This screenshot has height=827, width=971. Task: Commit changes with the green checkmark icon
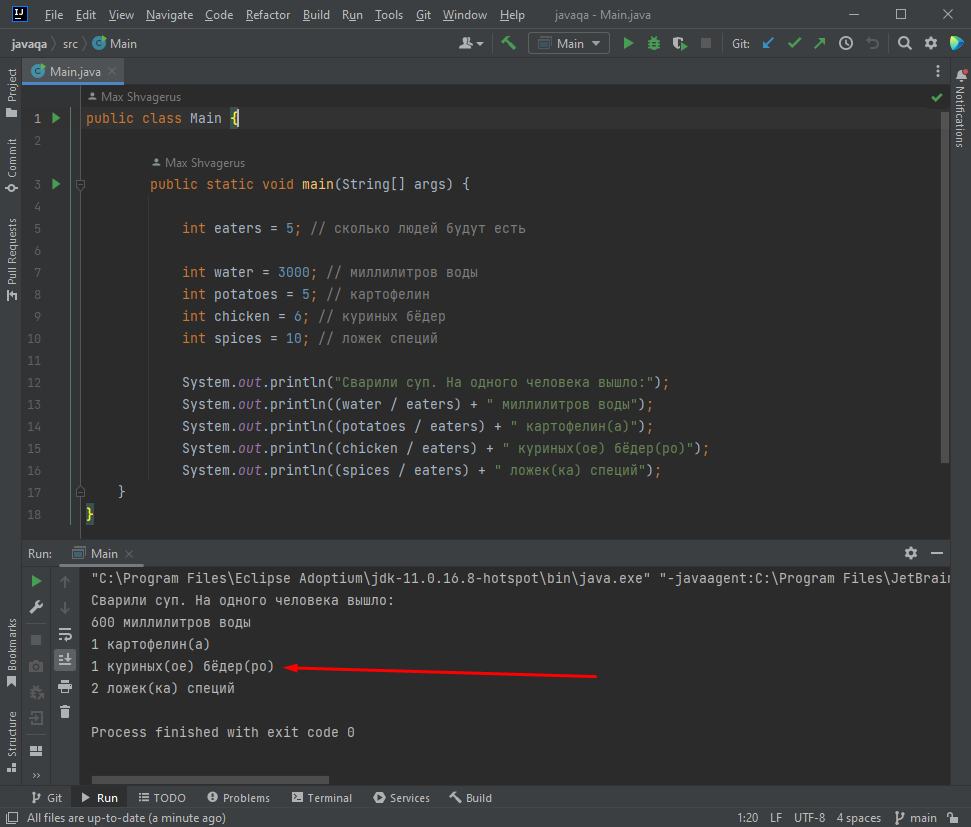tap(793, 43)
